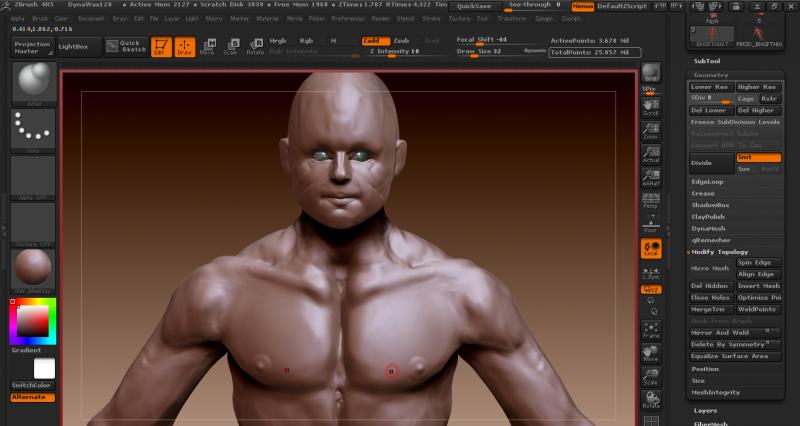
Task: Toggle Zsub sculpt mode
Action: coord(402,41)
